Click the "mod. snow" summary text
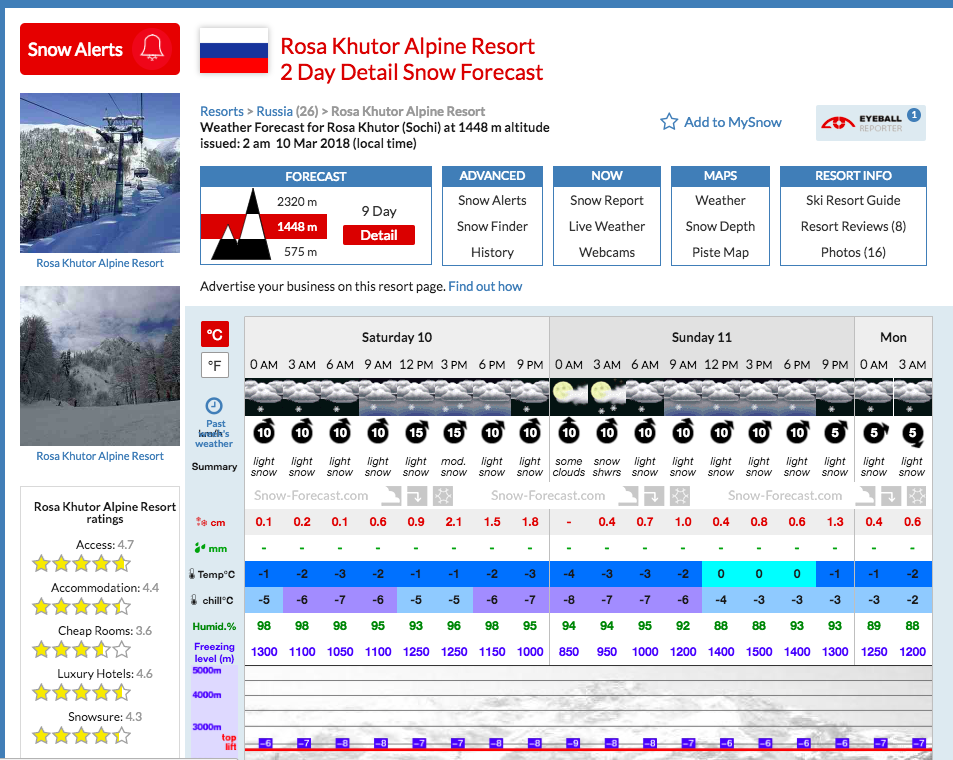Viewport: 953px width, 760px height. (453, 467)
